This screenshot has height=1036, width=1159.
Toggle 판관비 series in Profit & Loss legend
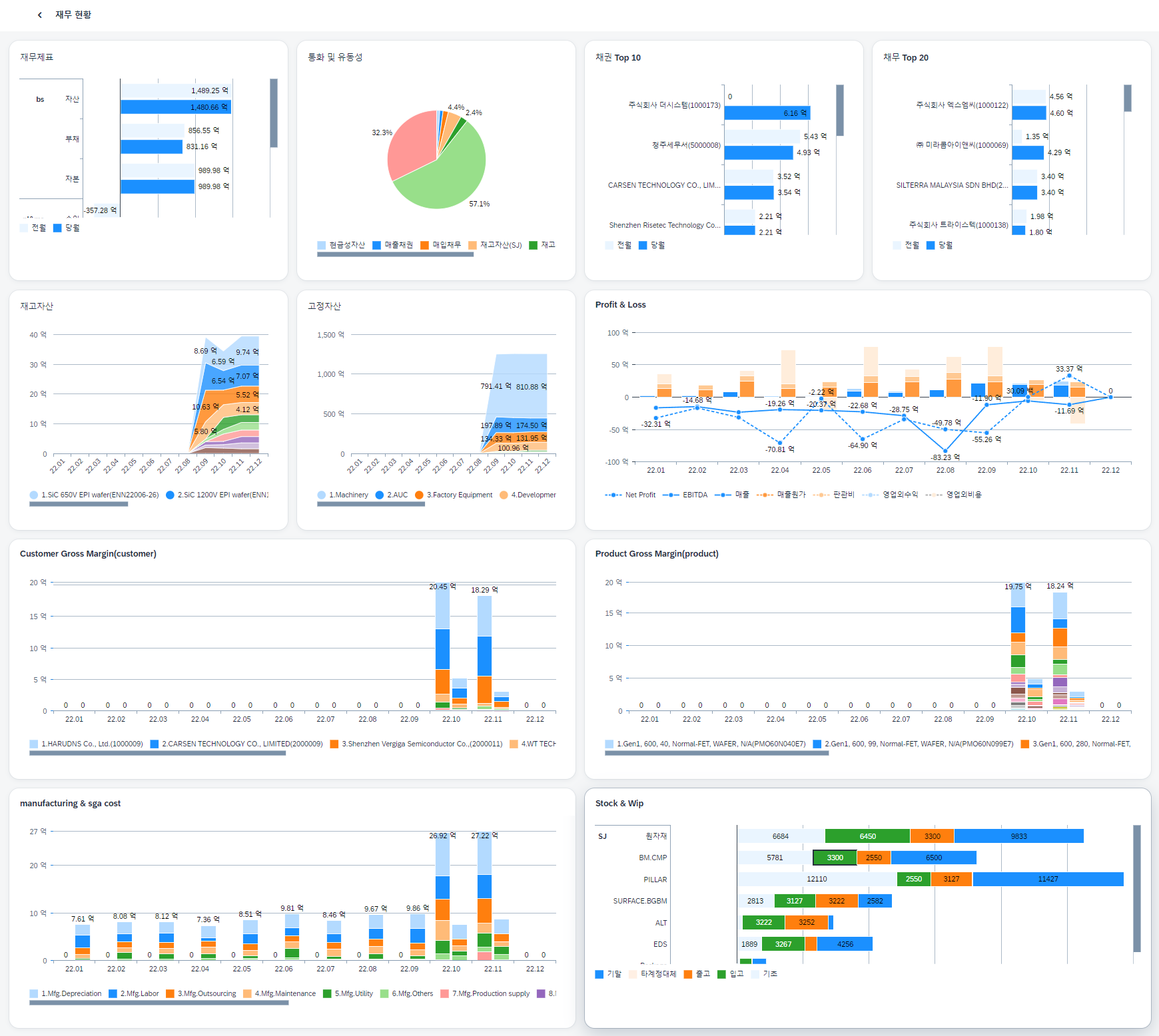(x=834, y=495)
